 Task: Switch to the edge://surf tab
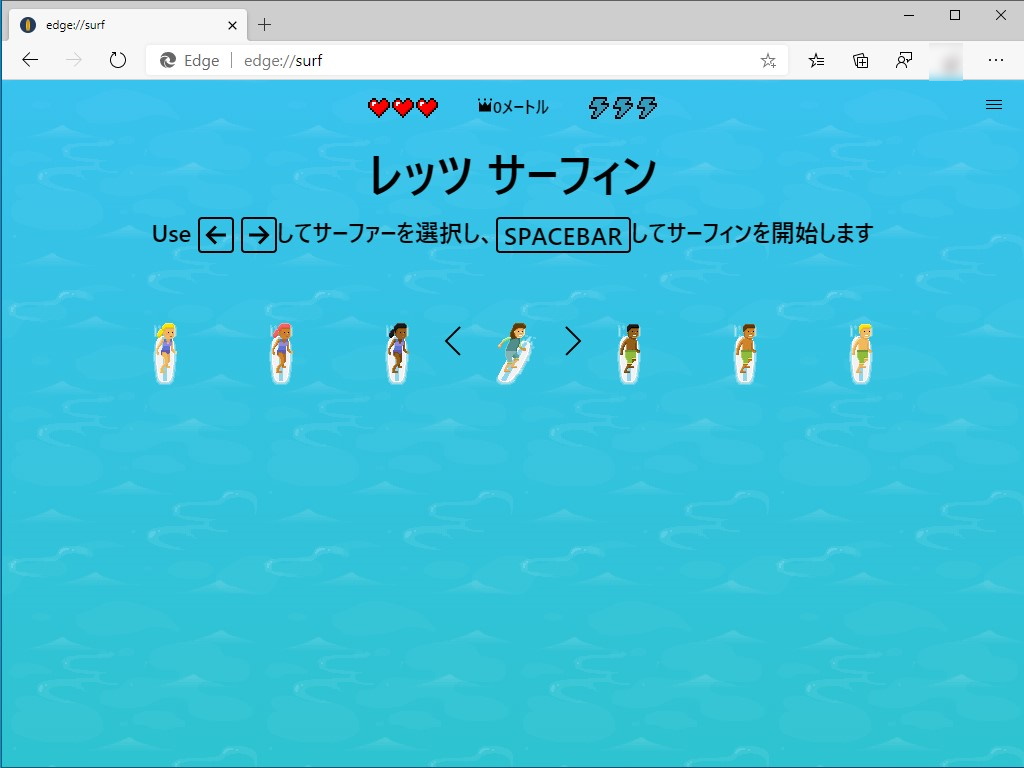[120, 25]
